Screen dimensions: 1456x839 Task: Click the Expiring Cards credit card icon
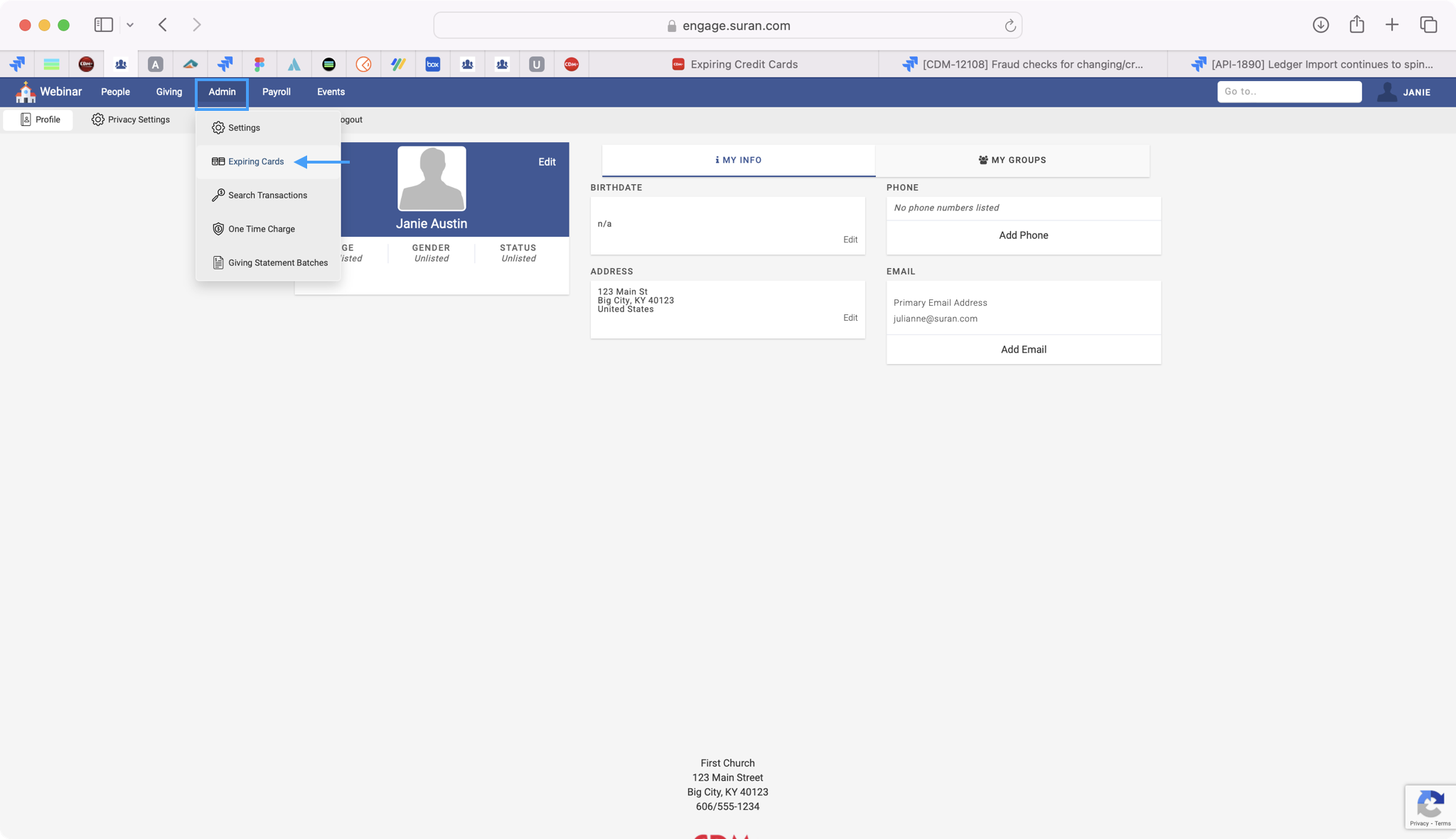(x=218, y=161)
